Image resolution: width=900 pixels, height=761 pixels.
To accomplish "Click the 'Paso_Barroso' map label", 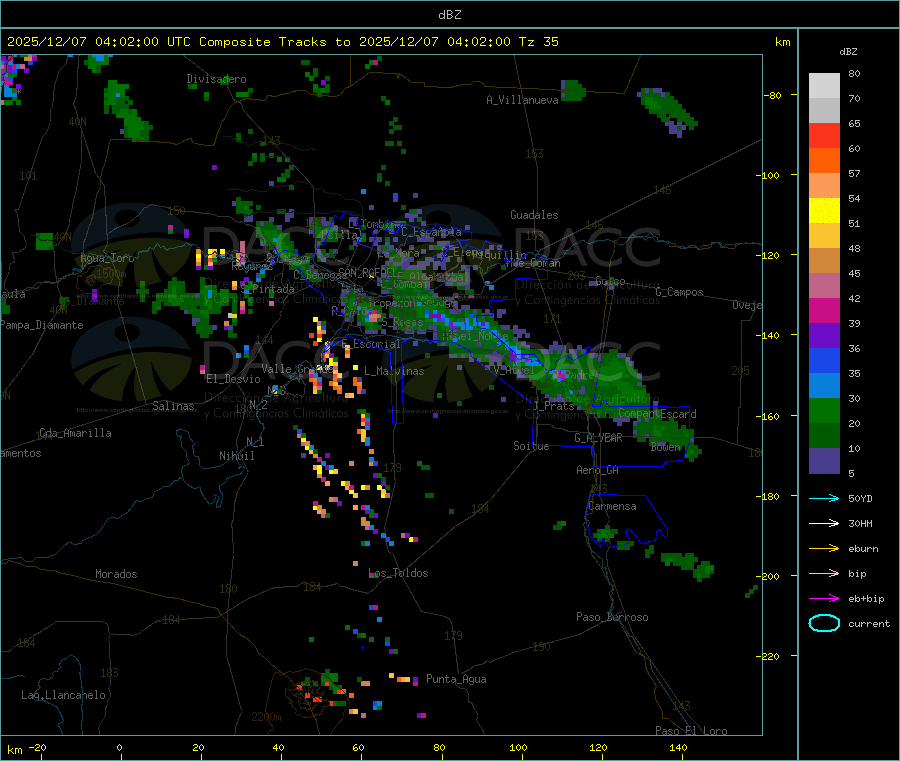I will click(x=612, y=617).
